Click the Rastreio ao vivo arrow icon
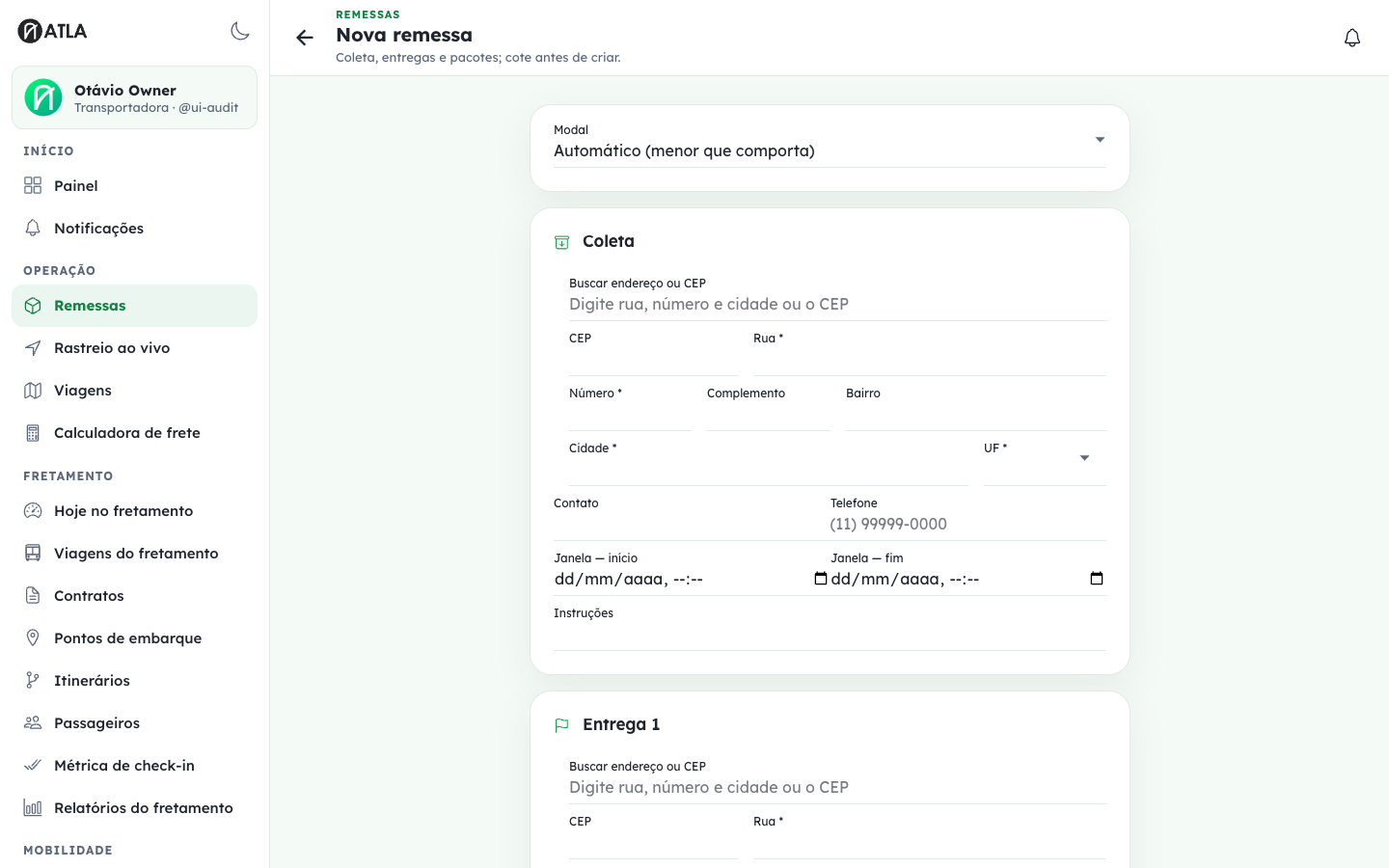 point(33,348)
